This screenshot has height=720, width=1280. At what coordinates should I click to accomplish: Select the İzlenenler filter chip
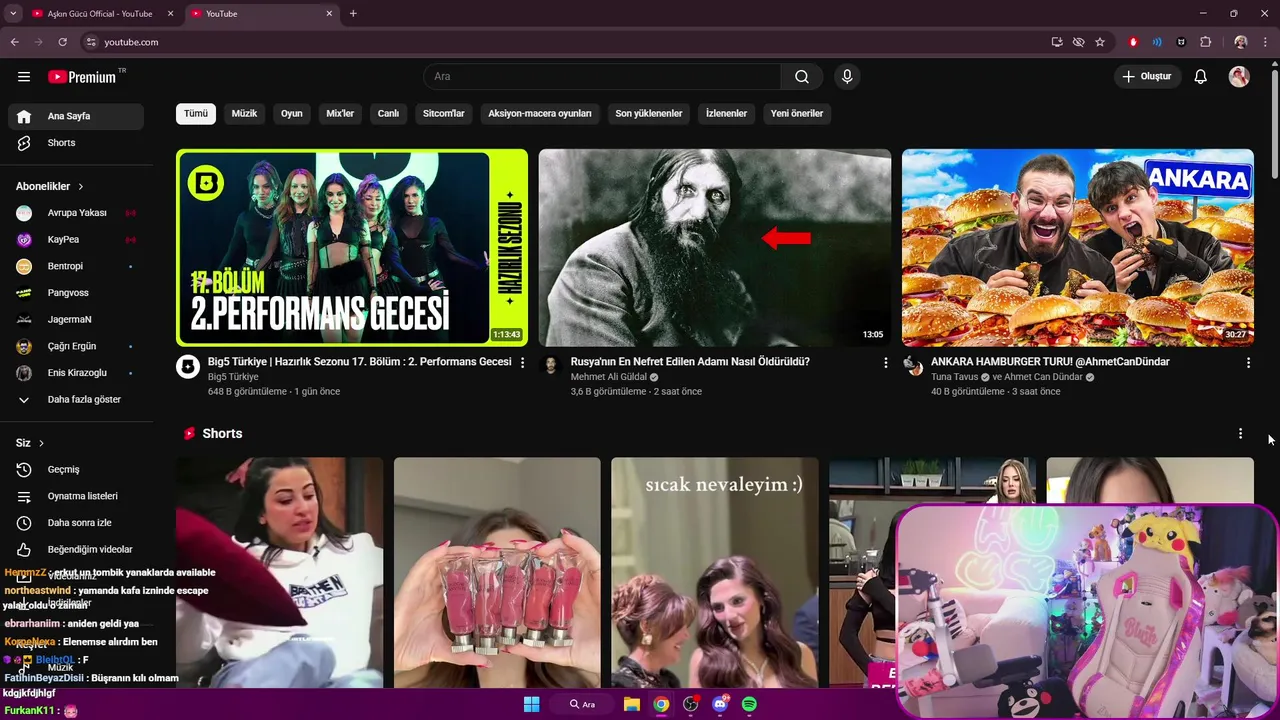(x=727, y=114)
